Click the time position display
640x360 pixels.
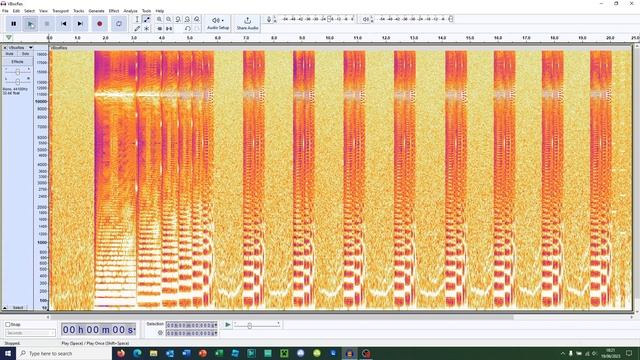tap(98, 329)
